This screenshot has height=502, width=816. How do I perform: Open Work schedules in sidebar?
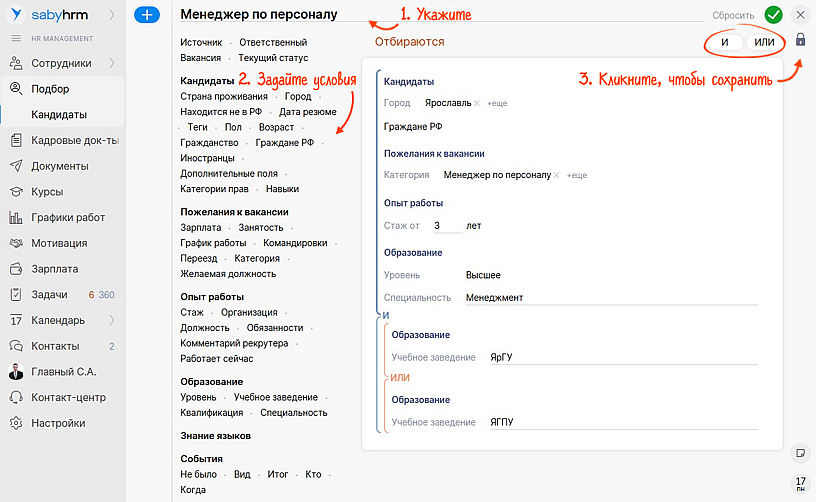point(67,217)
